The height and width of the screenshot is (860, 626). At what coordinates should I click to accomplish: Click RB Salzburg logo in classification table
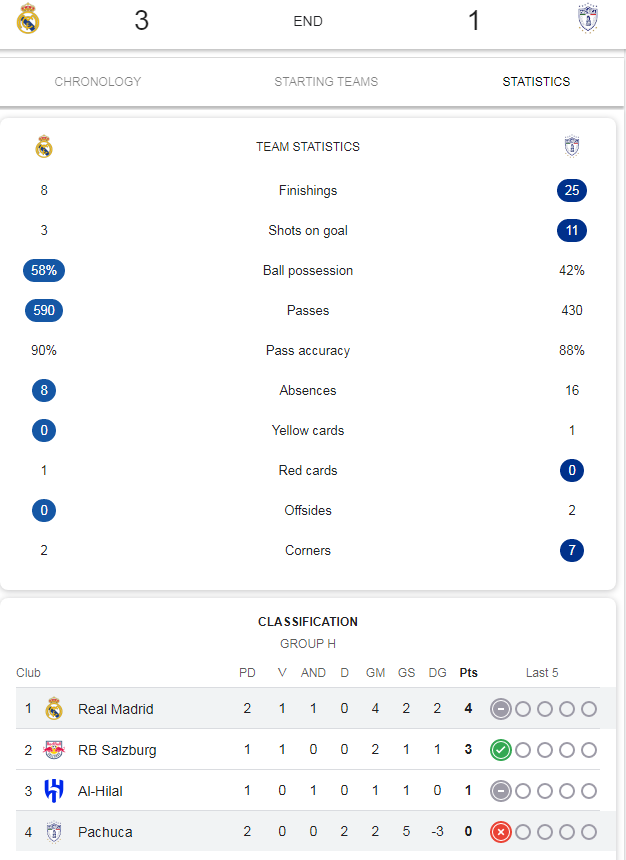(54, 750)
